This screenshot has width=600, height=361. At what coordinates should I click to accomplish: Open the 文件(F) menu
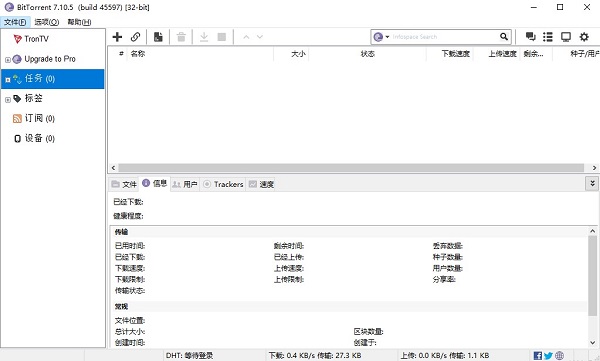15,22
